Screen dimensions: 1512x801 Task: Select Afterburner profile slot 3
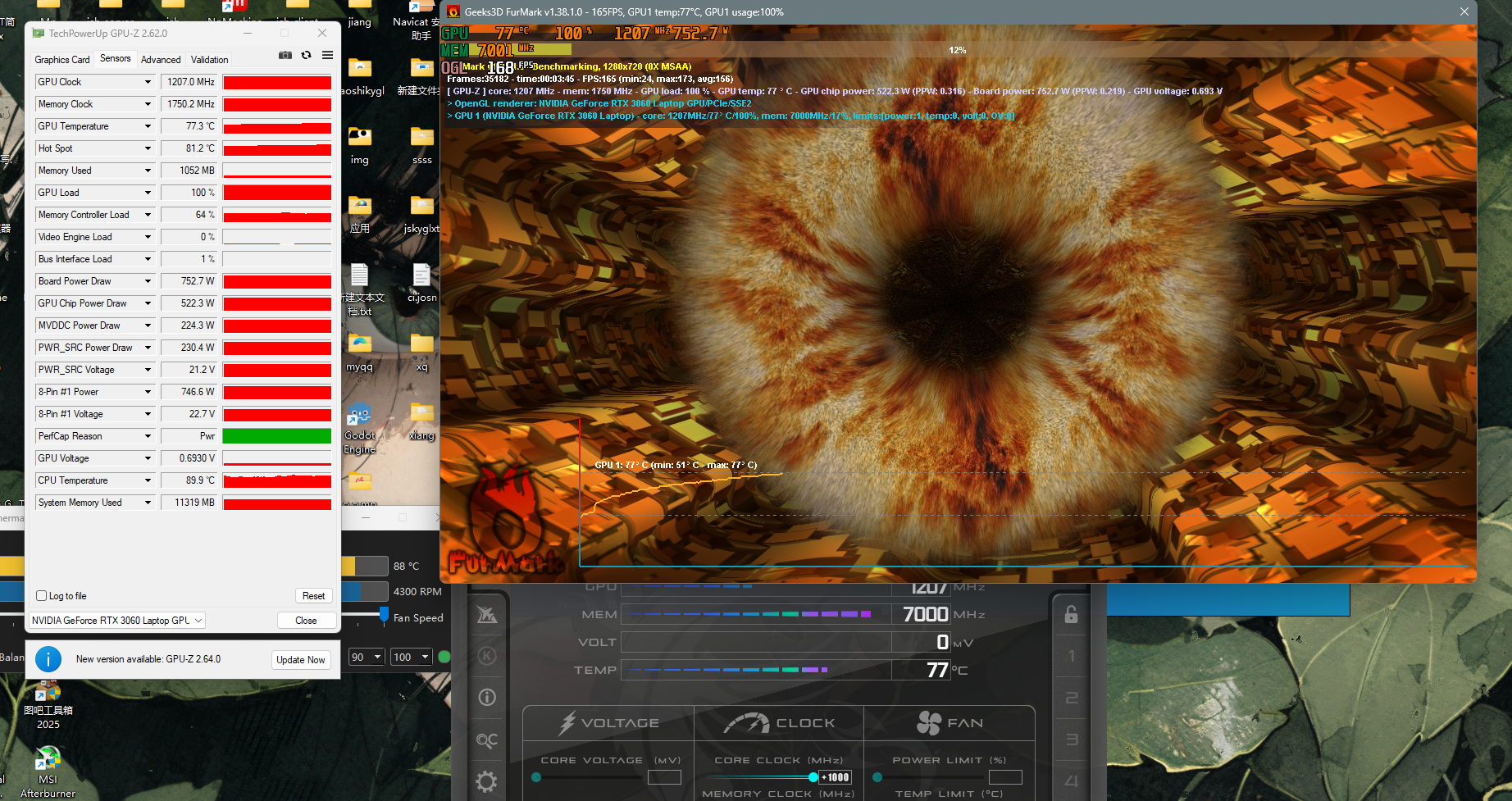[1071, 740]
